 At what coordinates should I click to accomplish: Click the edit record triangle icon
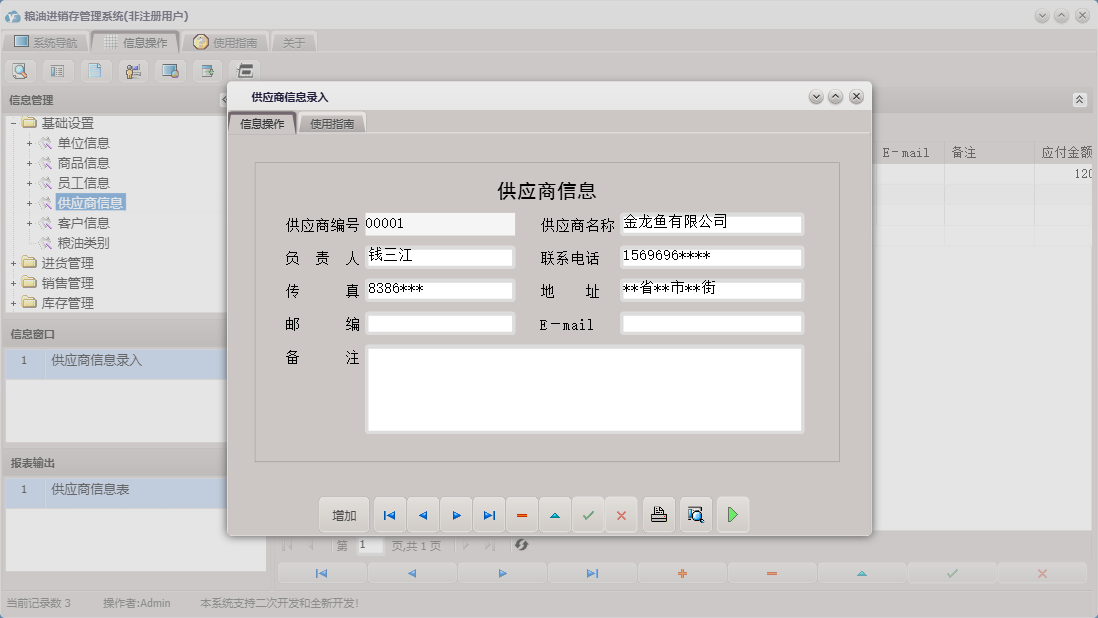click(555, 514)
